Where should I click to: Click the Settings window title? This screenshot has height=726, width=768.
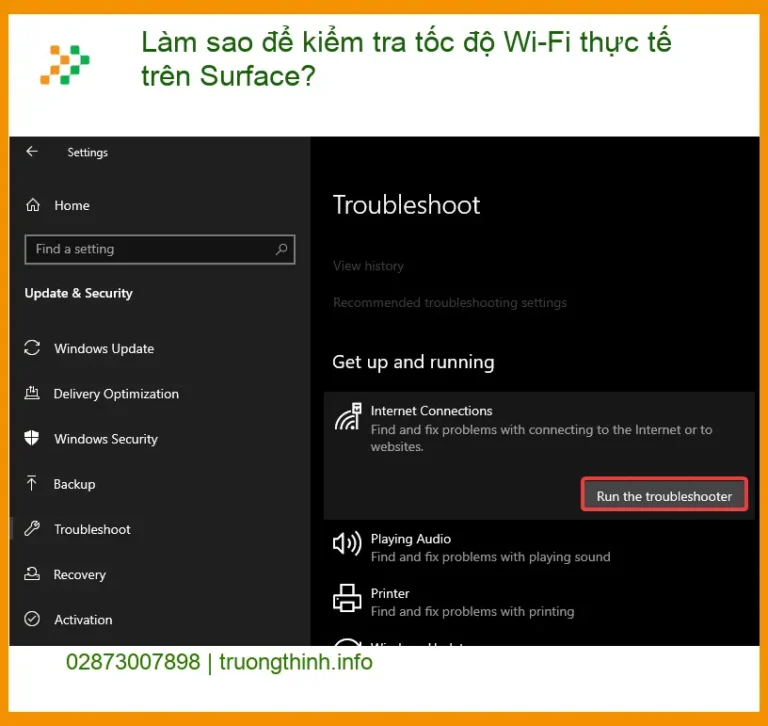coord(88,152)
